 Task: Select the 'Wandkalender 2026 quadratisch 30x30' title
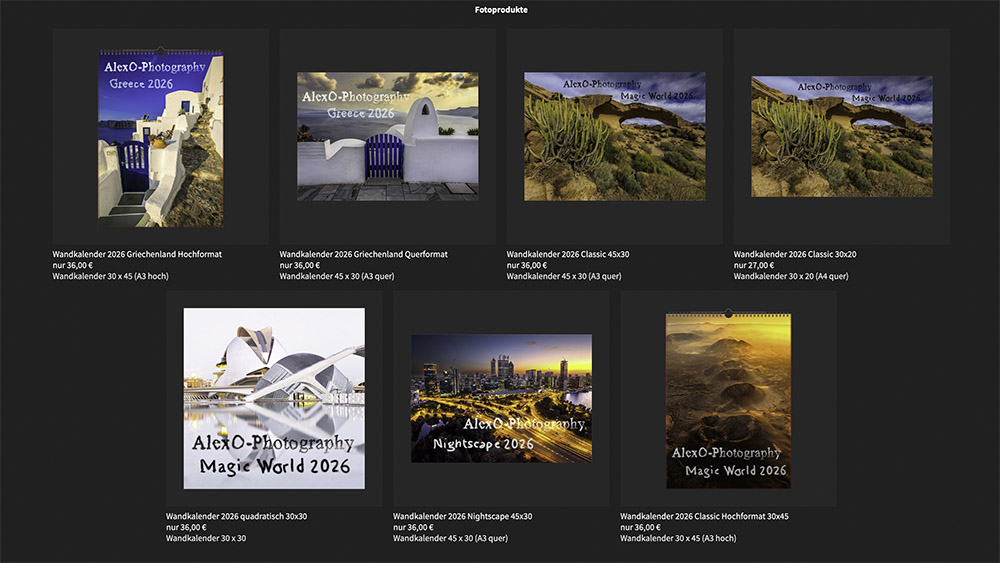point(236,517)
